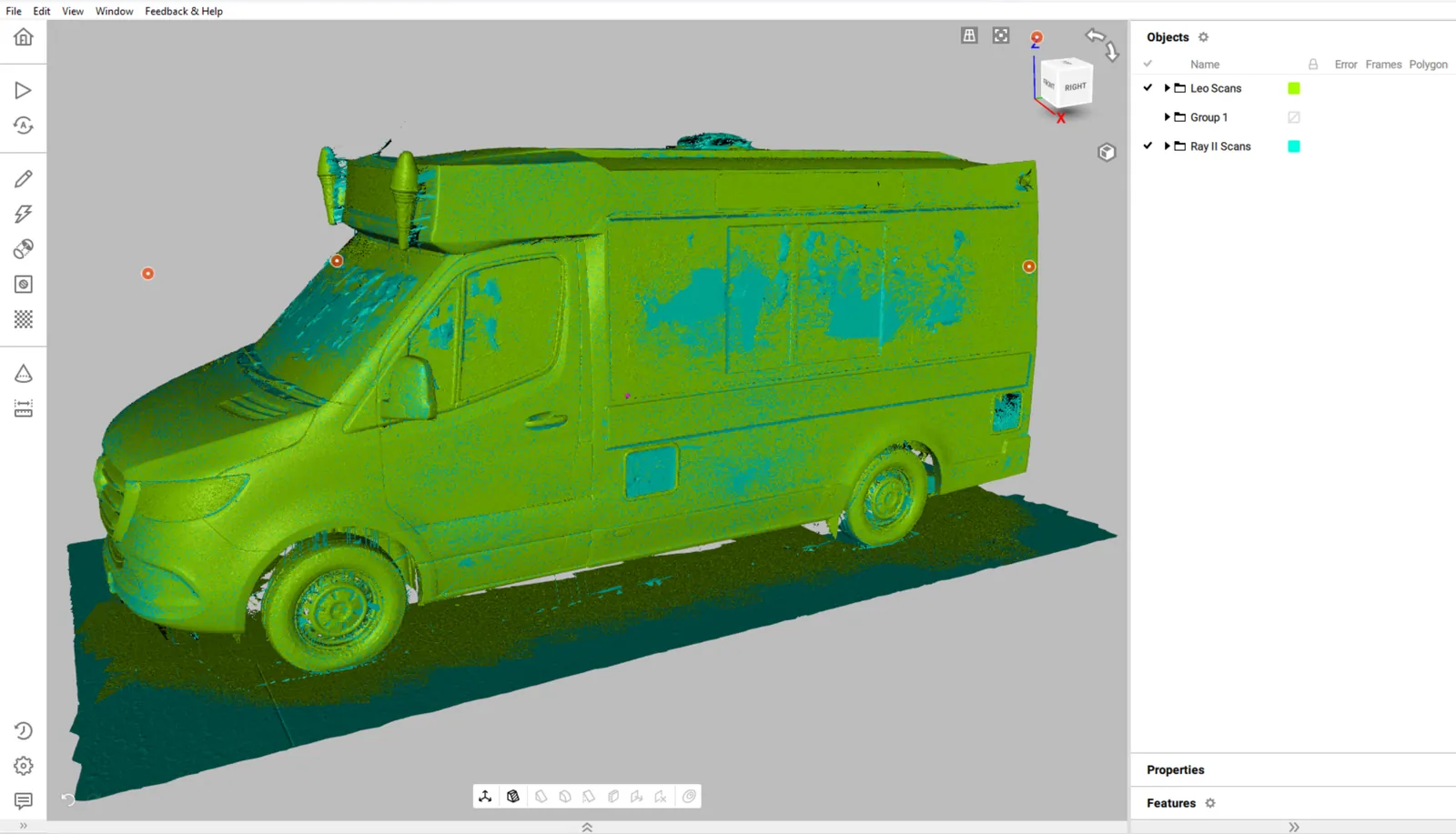Click the fit-to-view focus icon
This screenshot has height=834, width=1456.
pyautogui.click(x=1001, y=35)
